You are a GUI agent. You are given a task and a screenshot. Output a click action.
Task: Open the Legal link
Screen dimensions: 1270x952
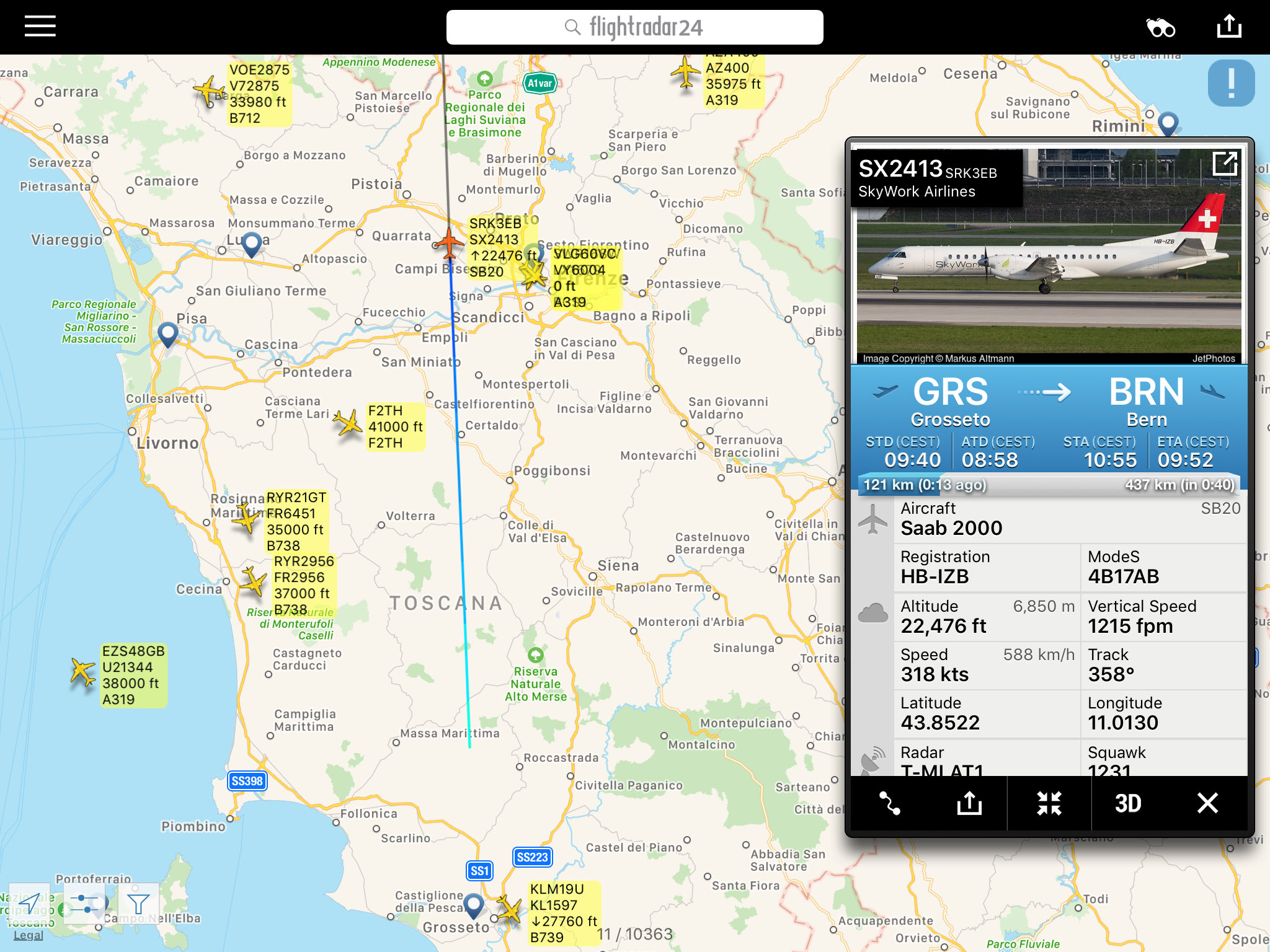(x=29, y=935)
